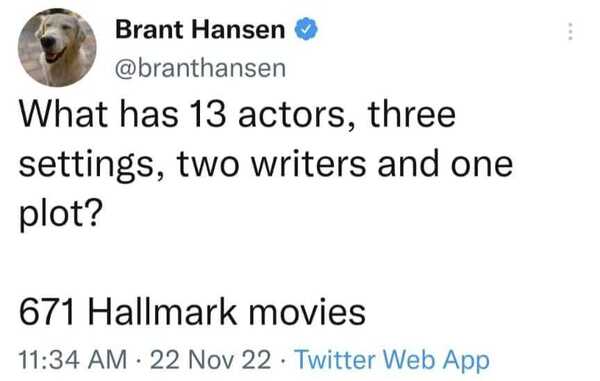The image size is (600, 381).
Task: Click the 22 Nov 22 date
Action: point(210,360)
